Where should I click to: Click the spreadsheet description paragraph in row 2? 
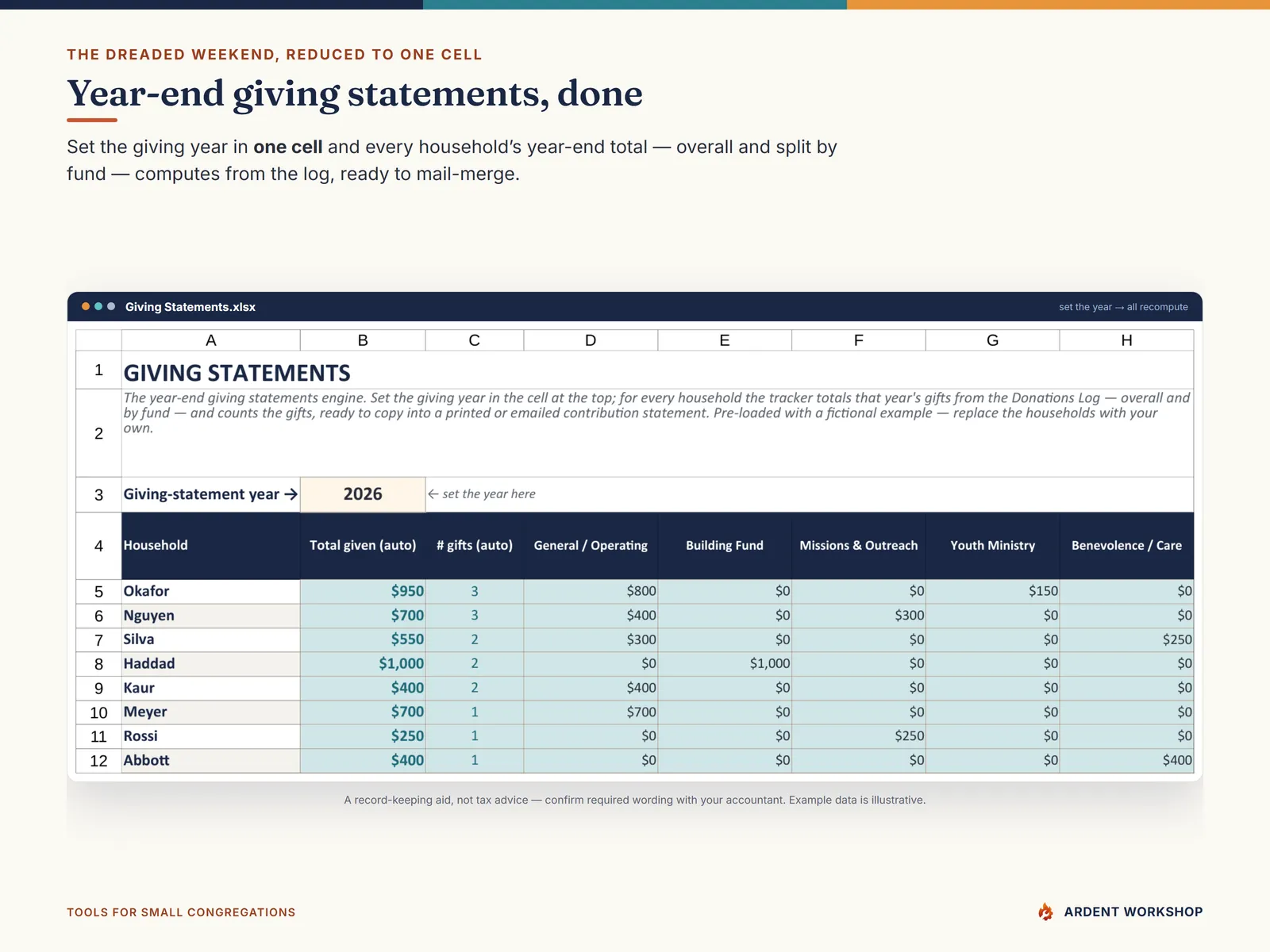656,413
